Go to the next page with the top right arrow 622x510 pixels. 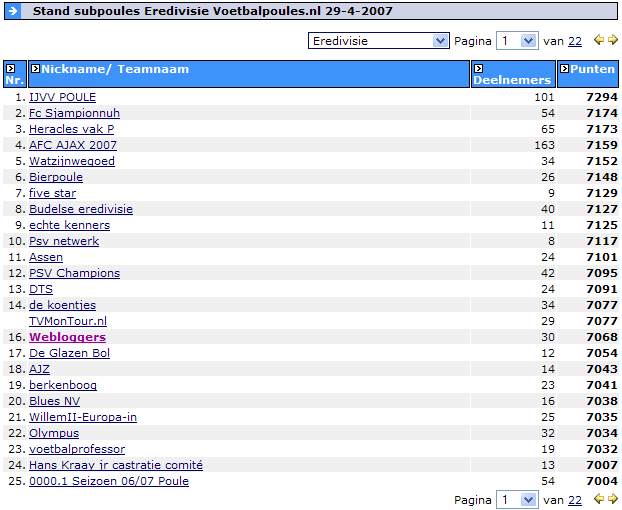point(611,41)
